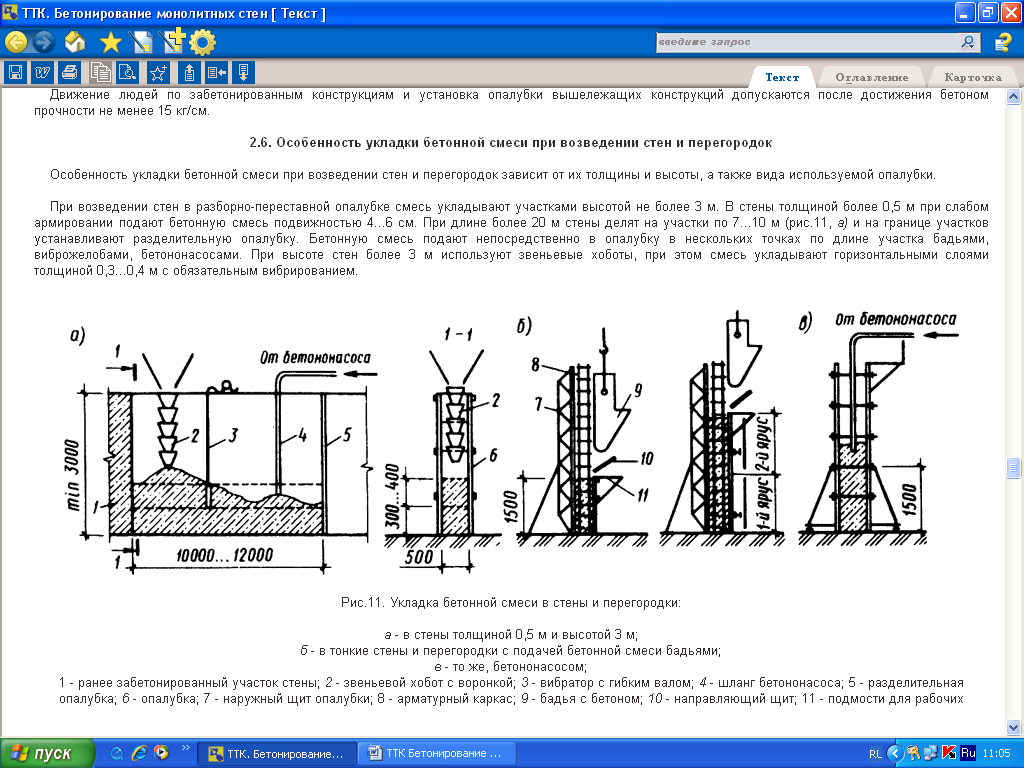Click the text 'прочности не менее 15 кг/см.'
The width and height of the screenshot is (1024, 768).
pos(122,111)
